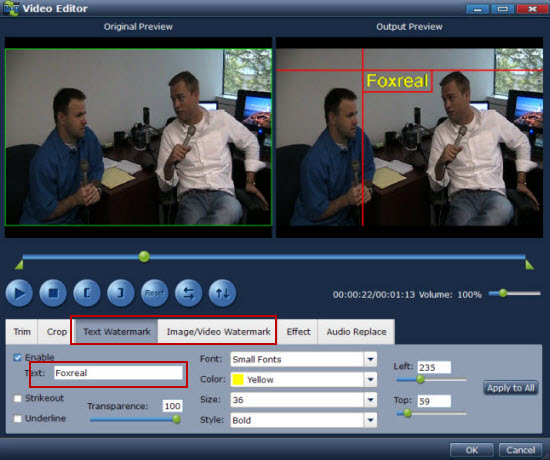Click the Cancel button
Screen dimensions: 550x460
coord(521,450)
